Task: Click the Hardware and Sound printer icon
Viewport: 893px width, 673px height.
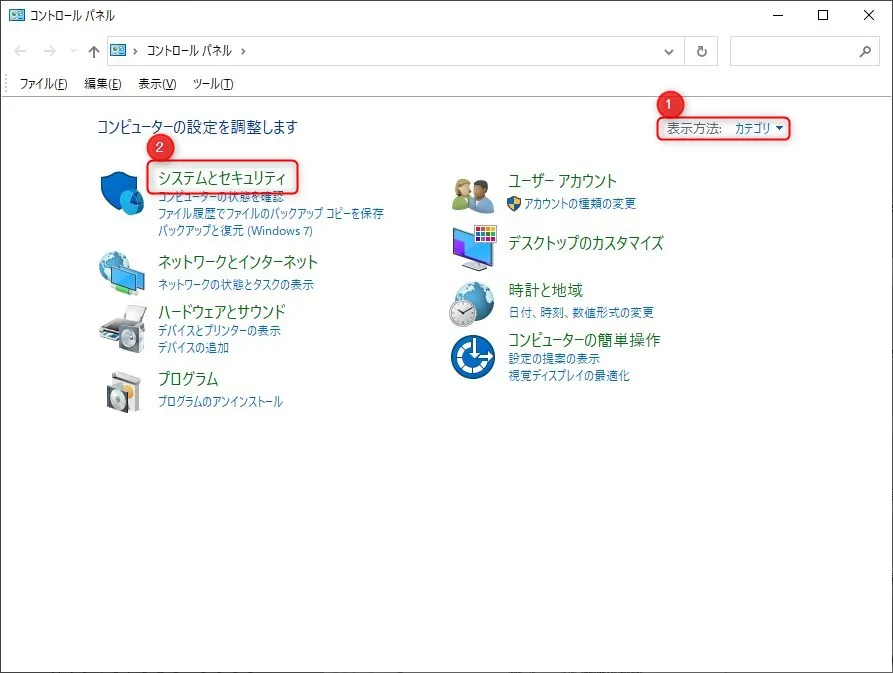Action: pos(123,327)
